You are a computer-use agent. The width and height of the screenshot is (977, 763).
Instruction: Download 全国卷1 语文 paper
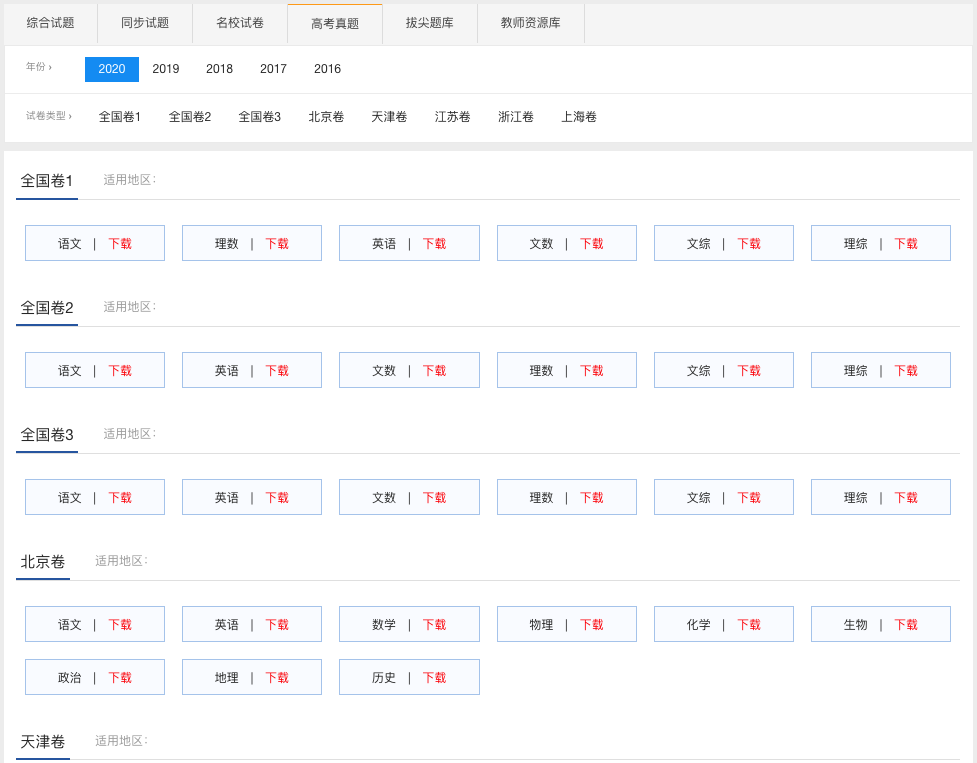click(120, 244)
